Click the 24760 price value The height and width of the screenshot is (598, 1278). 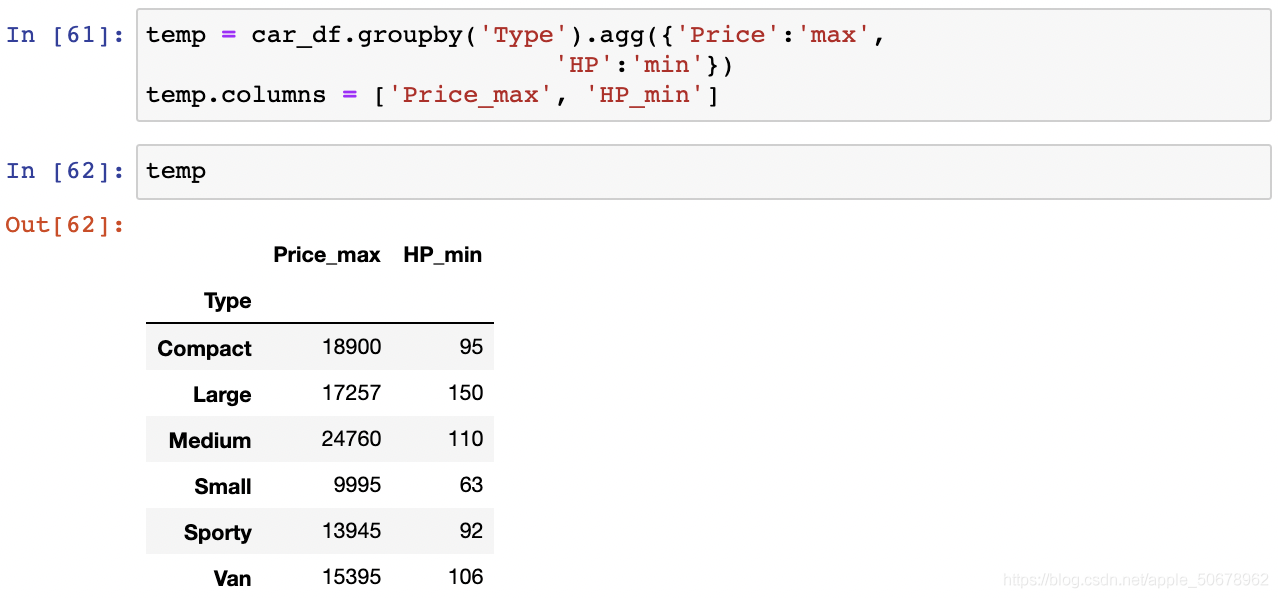pyautogui.click(x=352, y=439)
